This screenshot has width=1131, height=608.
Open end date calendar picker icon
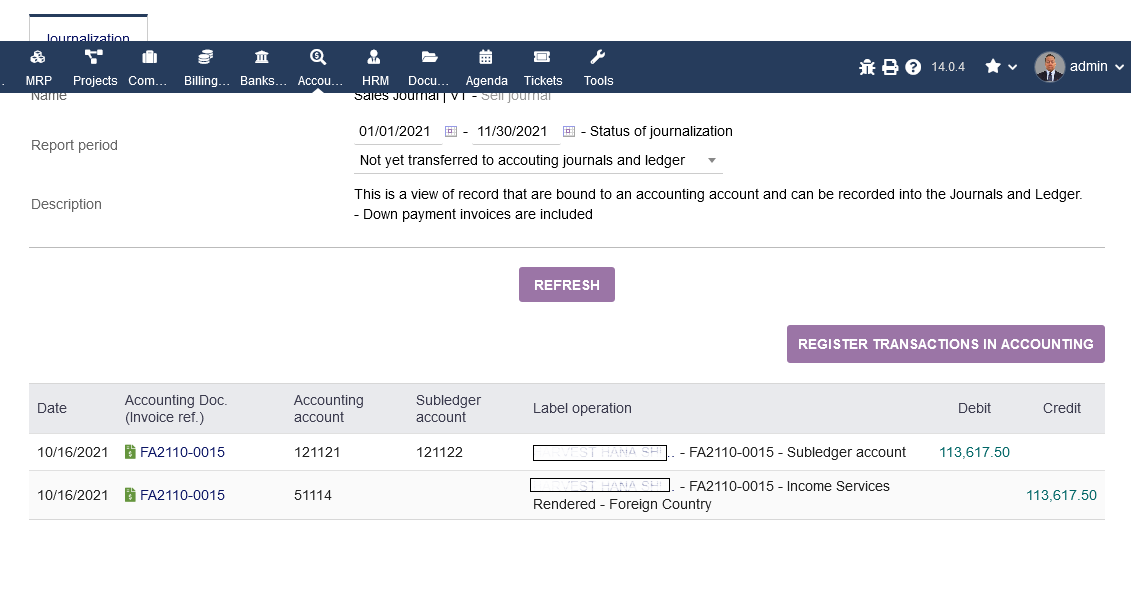pyautogui.click(x=569, y=131)
